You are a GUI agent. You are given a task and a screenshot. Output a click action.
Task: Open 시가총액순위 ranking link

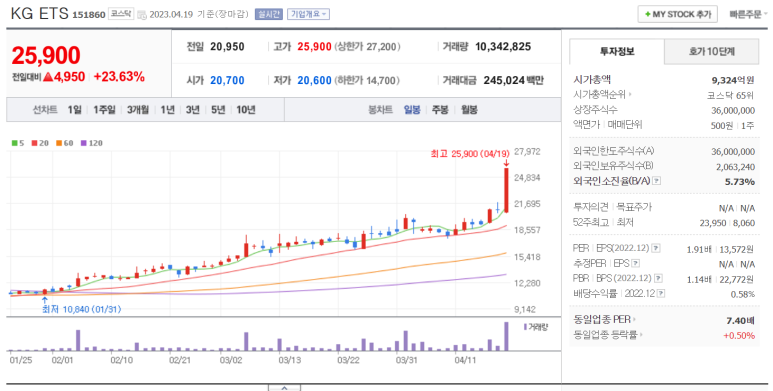pyautogui.click(x=602, y=94)
